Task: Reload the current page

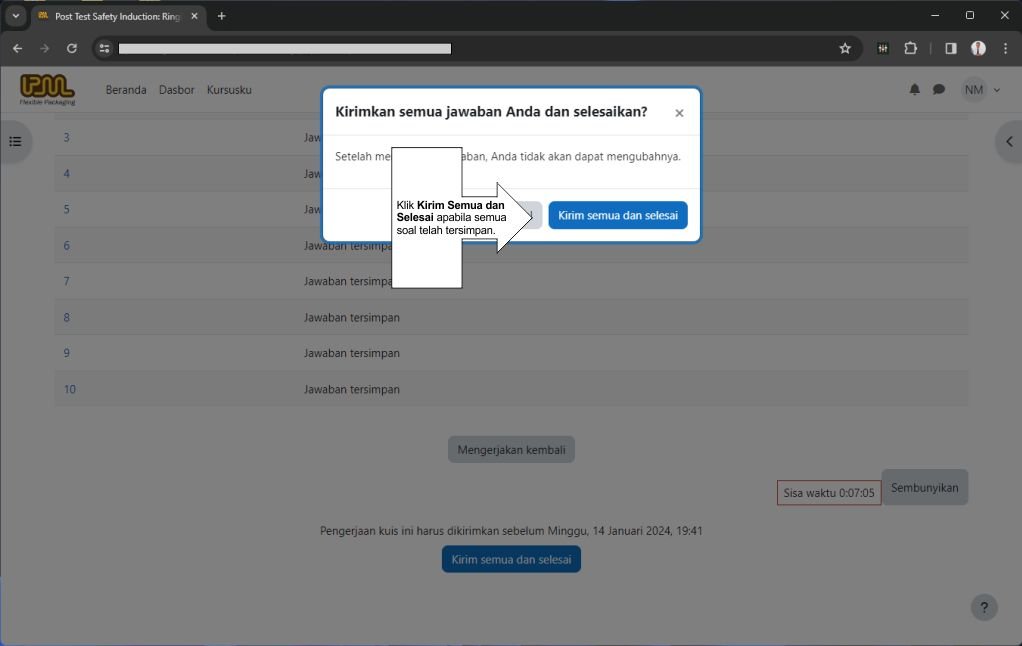Action: (71, 48)
